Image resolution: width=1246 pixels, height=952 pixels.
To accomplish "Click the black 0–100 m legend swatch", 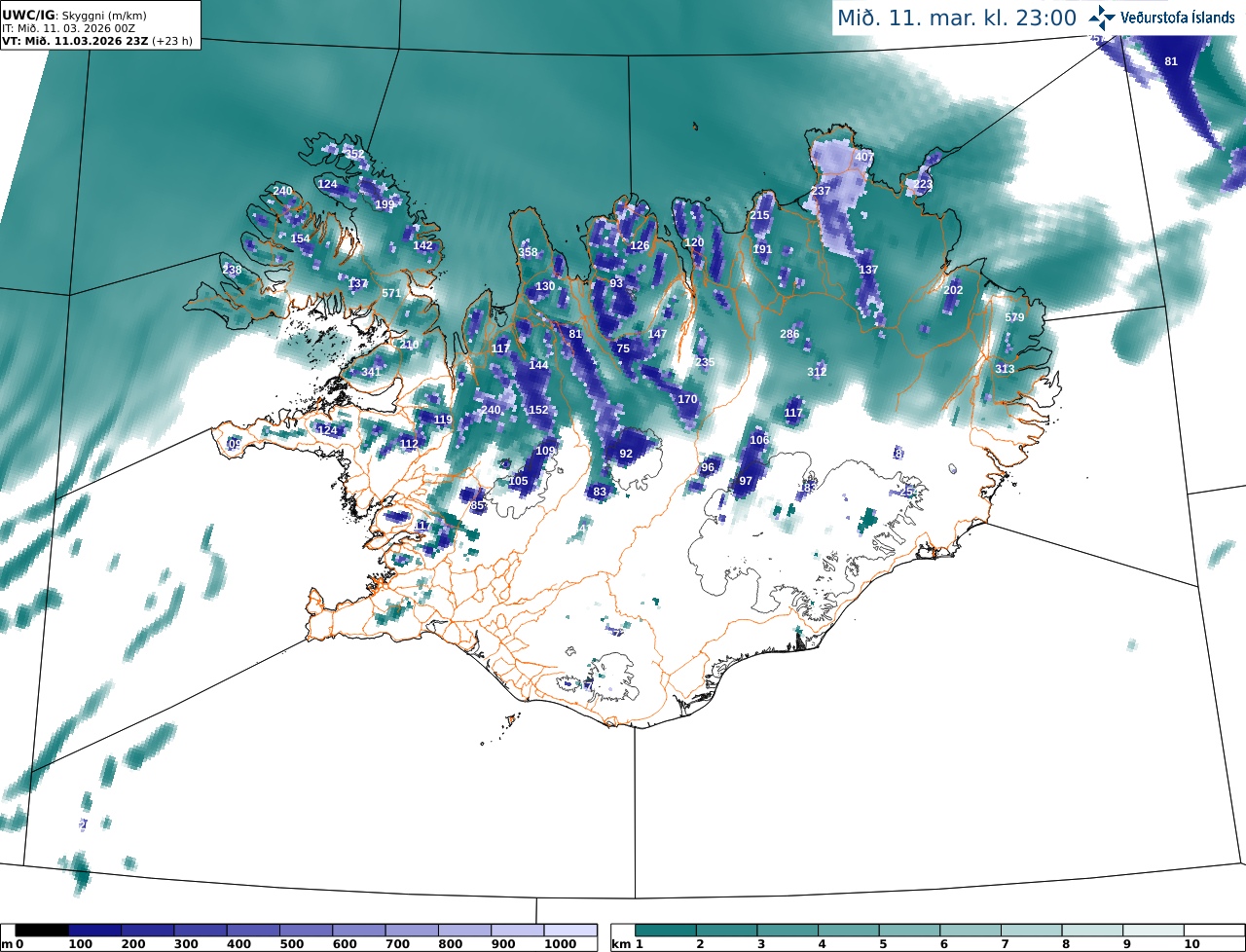I will [x=42, y=931].
